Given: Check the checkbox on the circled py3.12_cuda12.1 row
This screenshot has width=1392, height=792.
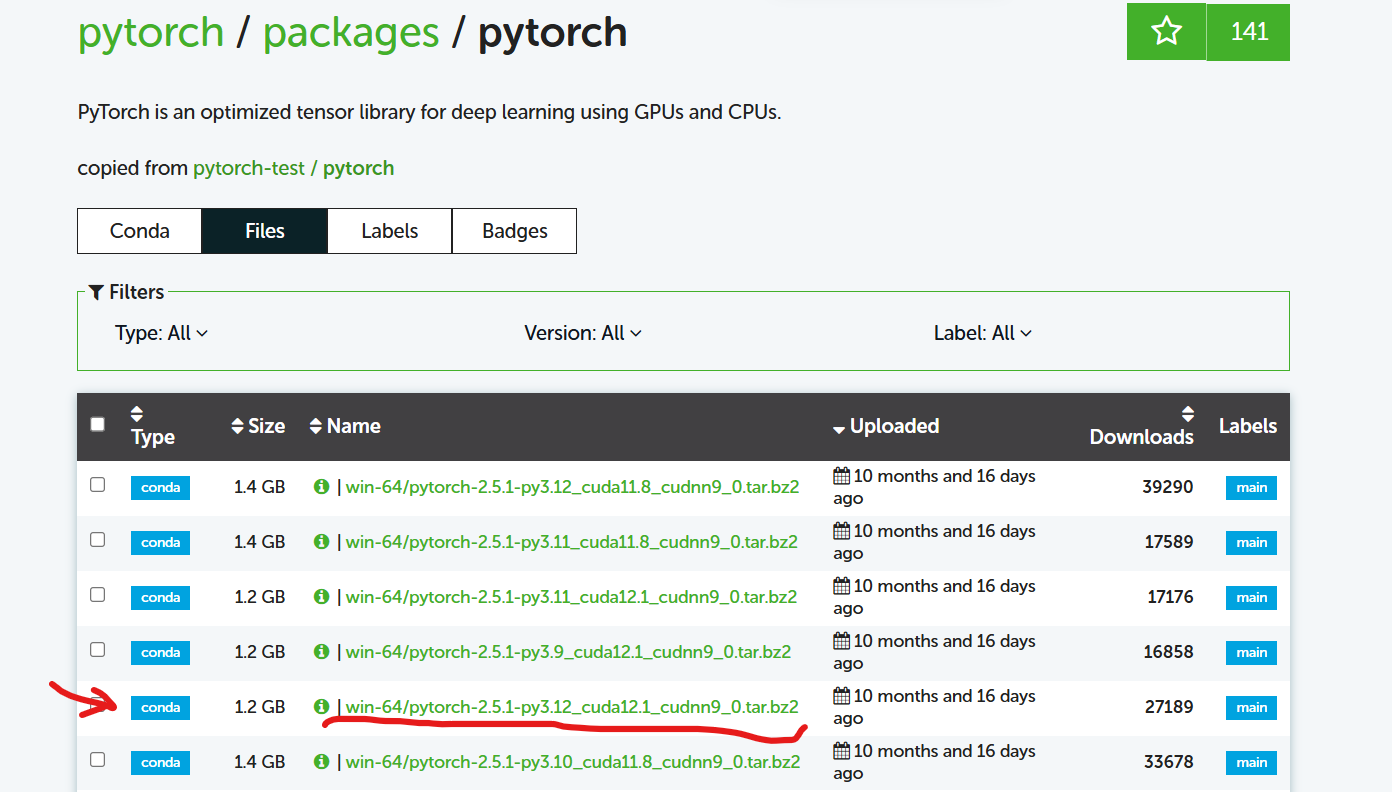Looking at the screenshot, I should [x=97, y=703].
